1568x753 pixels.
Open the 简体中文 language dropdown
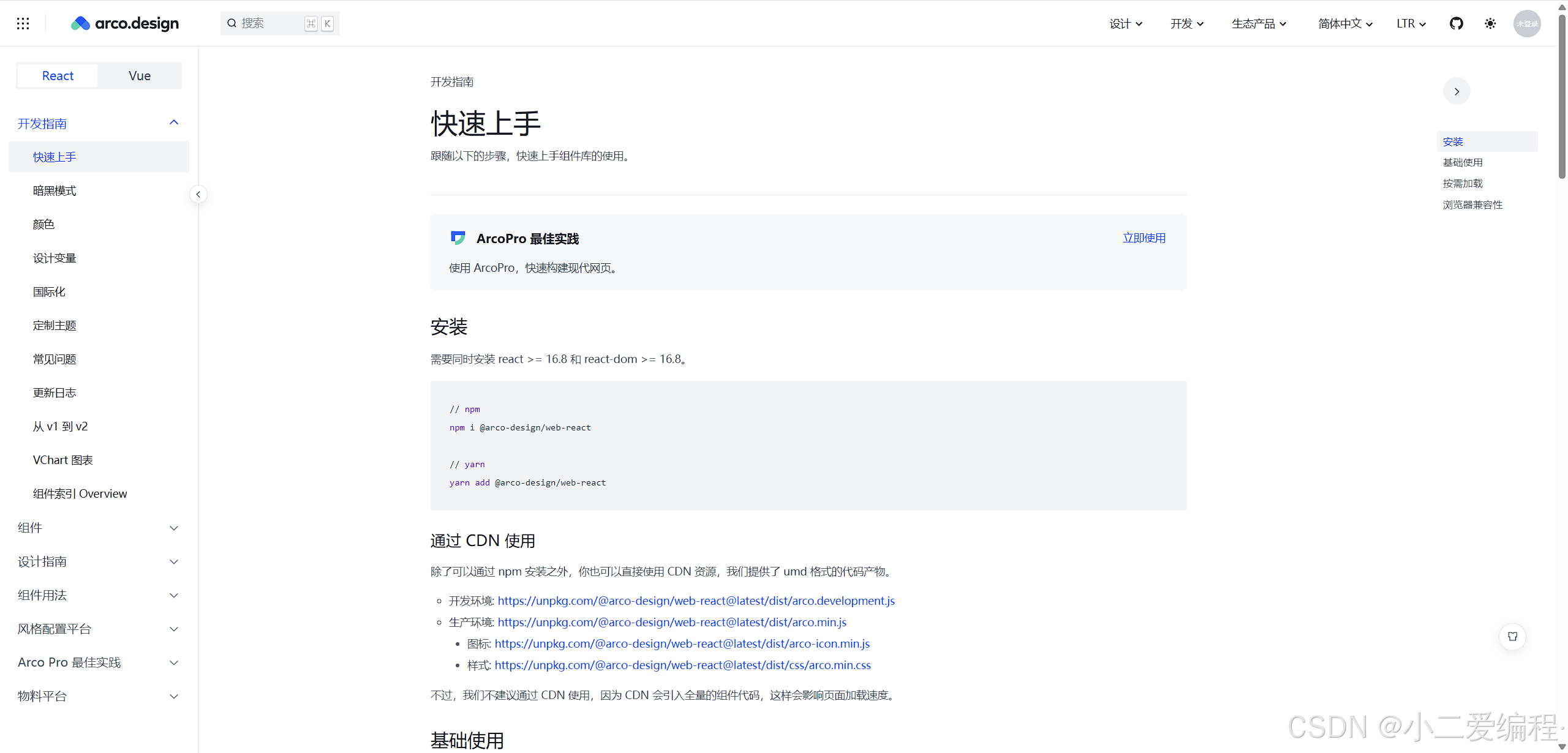point(1345,23)
